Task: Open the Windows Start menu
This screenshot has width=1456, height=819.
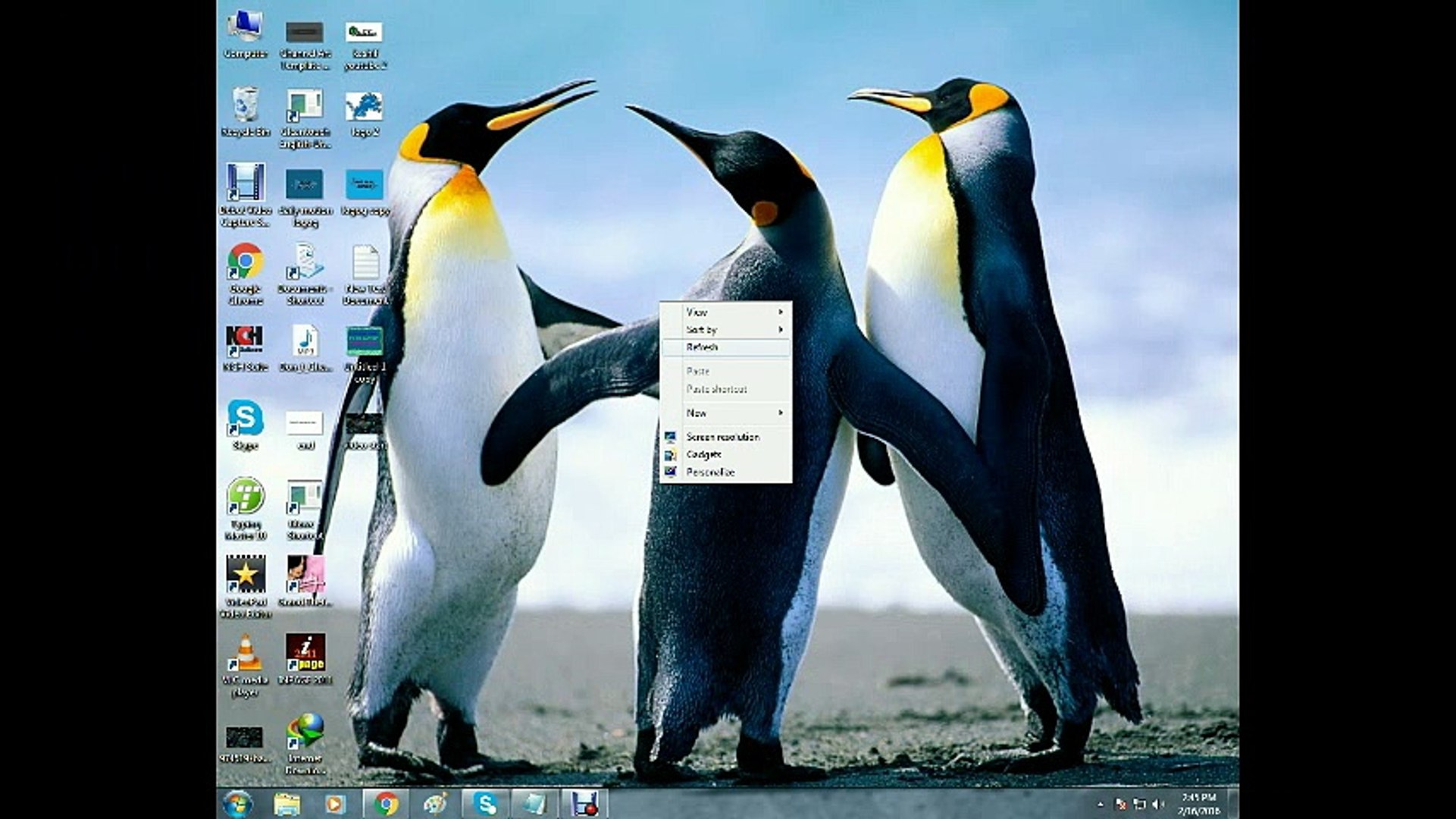Action: 237,803
